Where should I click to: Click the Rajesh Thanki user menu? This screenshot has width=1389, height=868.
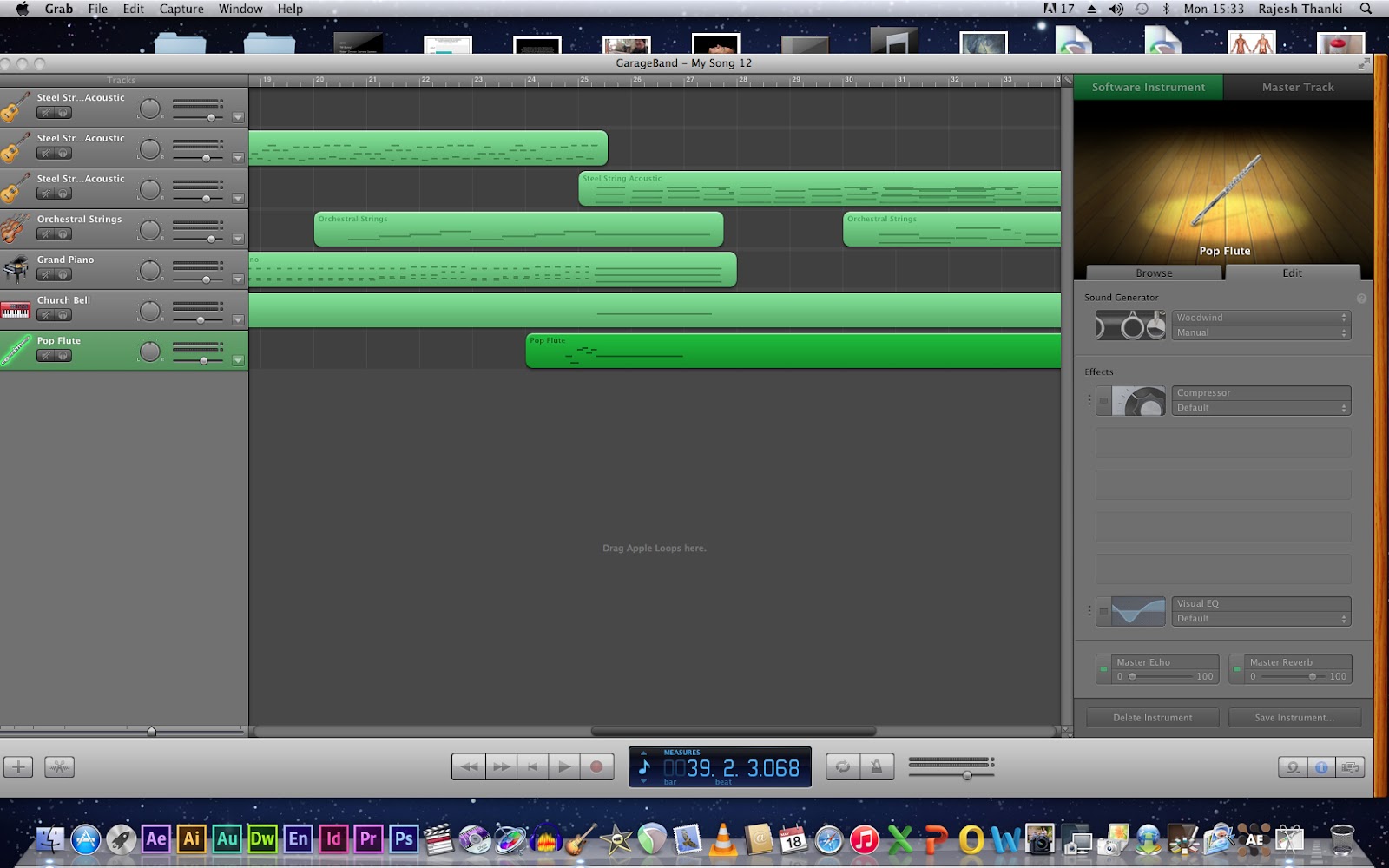tap(1300, 9)
